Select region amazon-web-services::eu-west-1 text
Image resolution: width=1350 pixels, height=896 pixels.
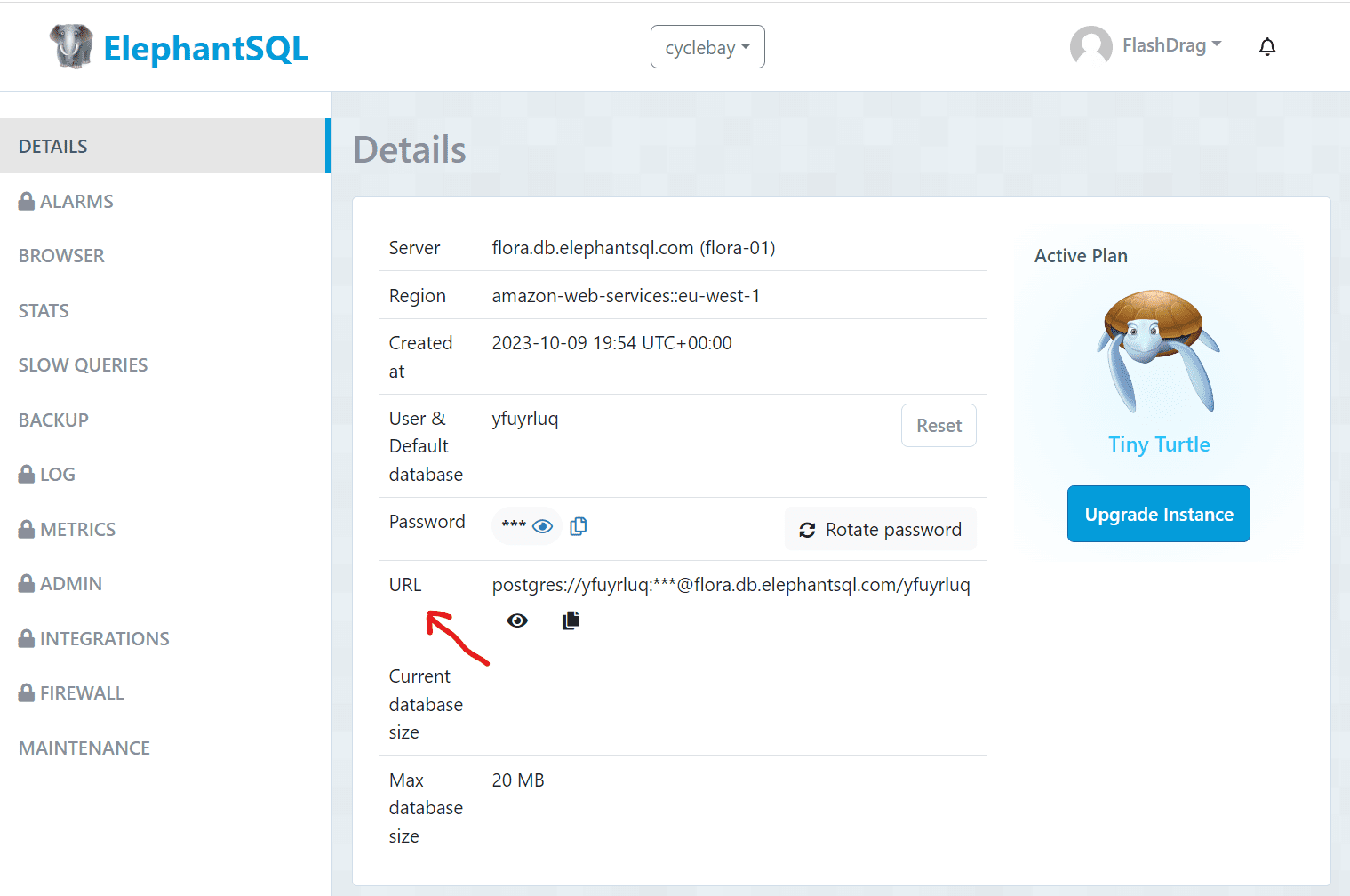627,296
